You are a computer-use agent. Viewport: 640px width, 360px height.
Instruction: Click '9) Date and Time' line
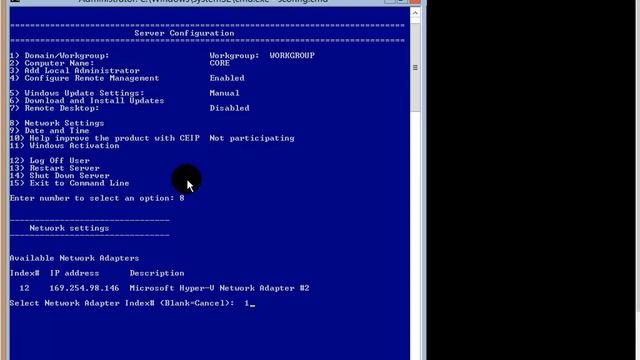tap(49, 131)
